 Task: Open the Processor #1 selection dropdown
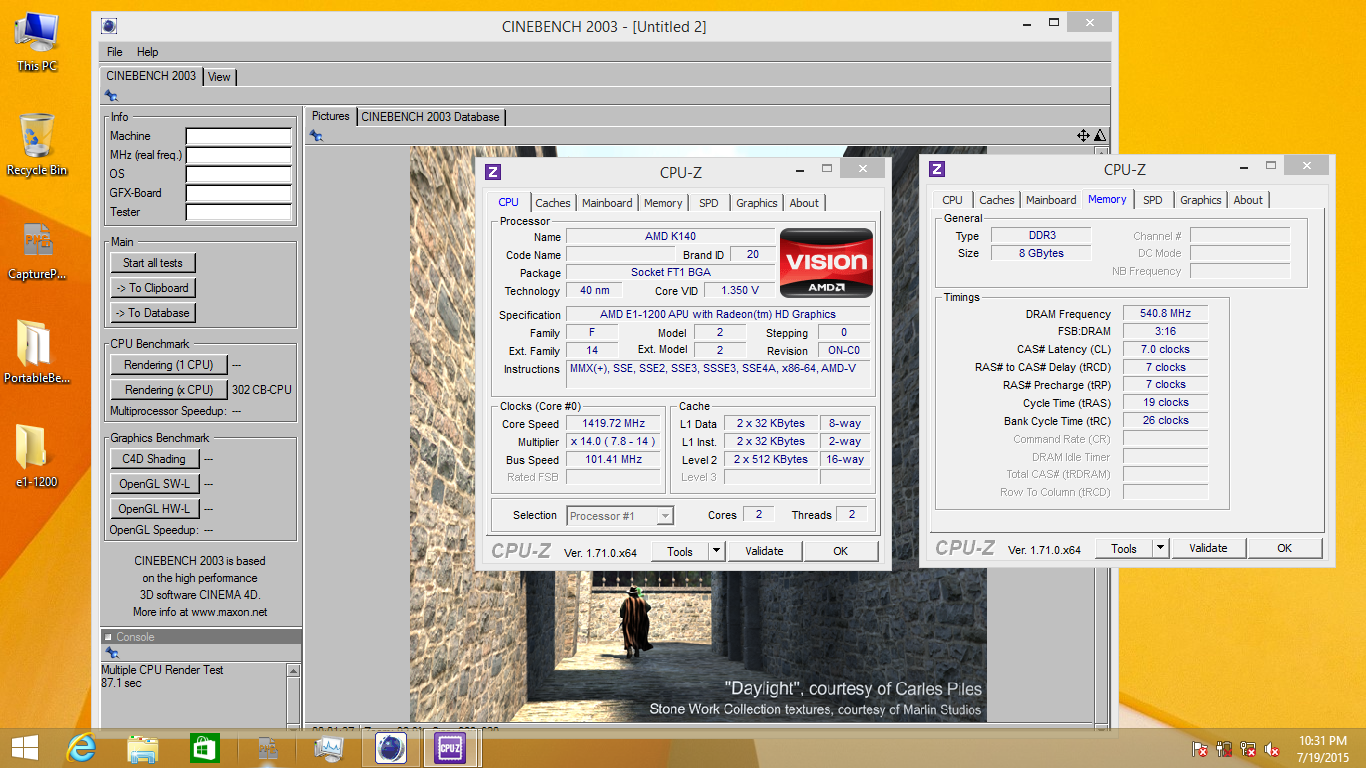click(x=620, y=516)
